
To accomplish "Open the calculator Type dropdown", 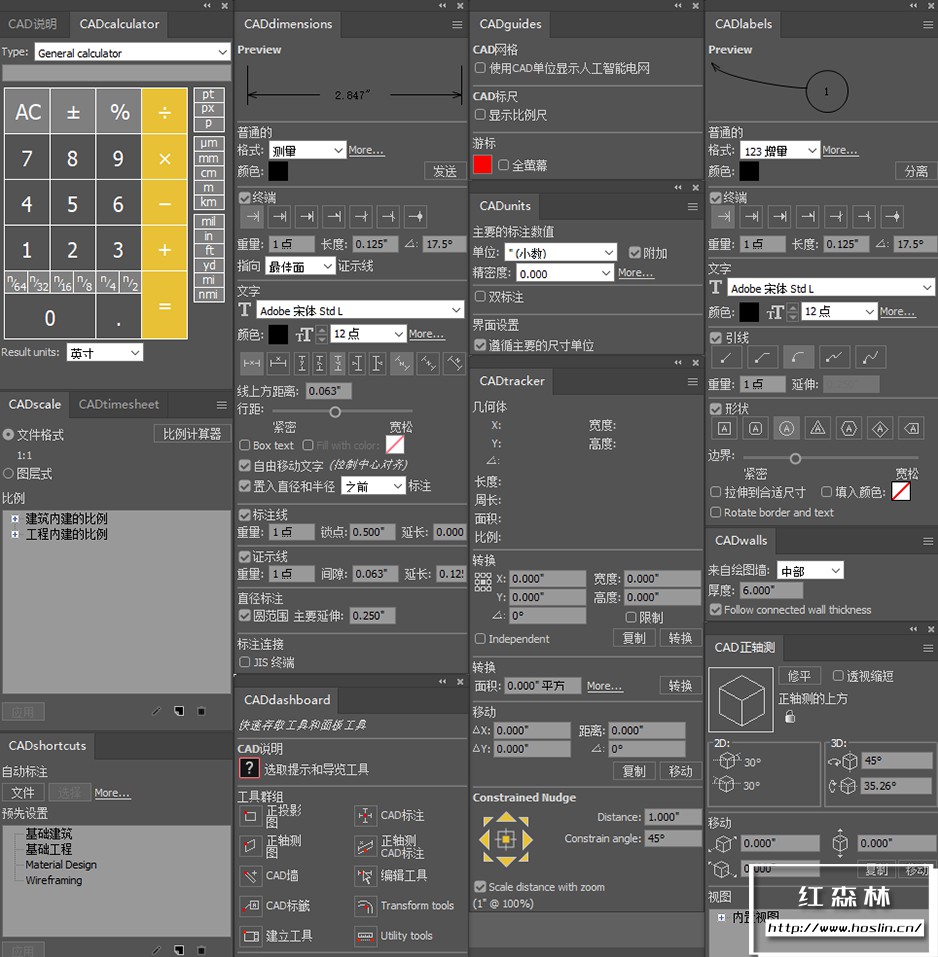I will click(x=132, y=52).
